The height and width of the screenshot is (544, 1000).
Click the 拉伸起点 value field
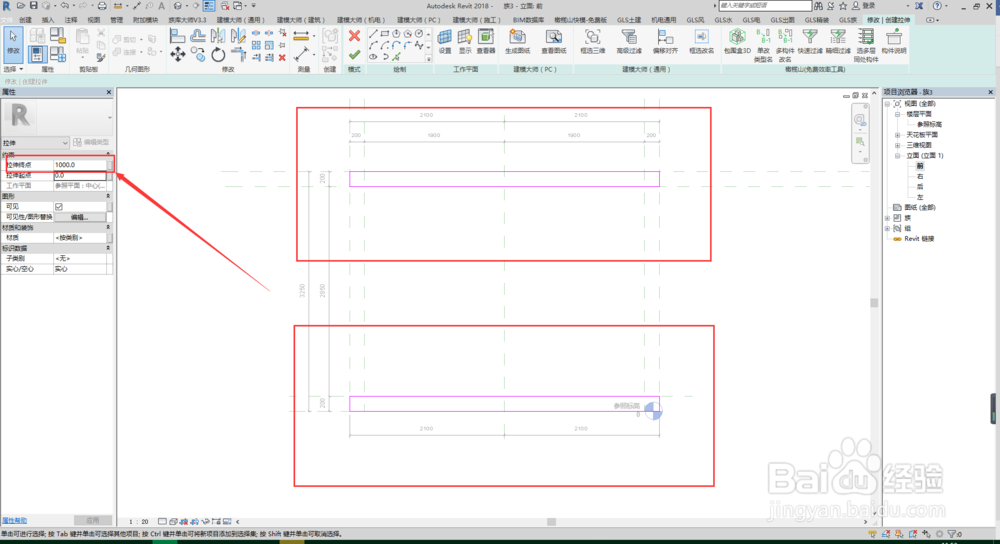click(80, 175)
